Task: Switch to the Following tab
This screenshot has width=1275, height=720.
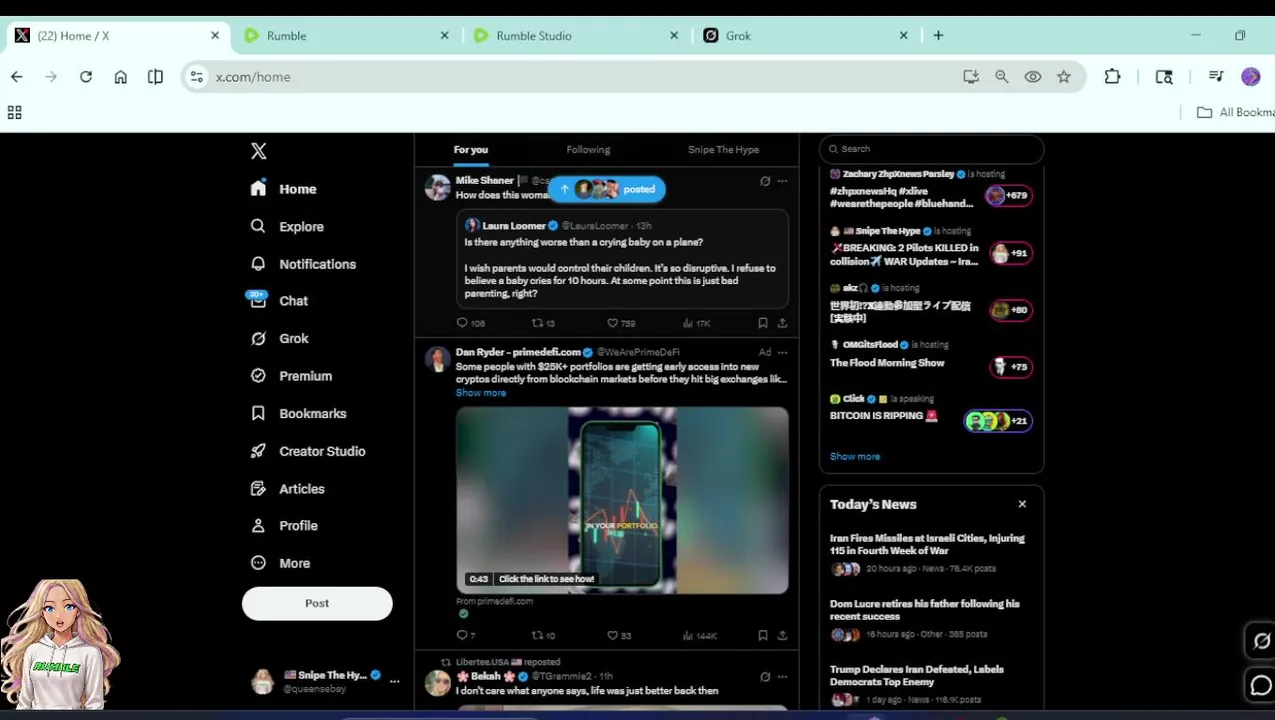Action: pyautogui.click(x=588, y=150)
